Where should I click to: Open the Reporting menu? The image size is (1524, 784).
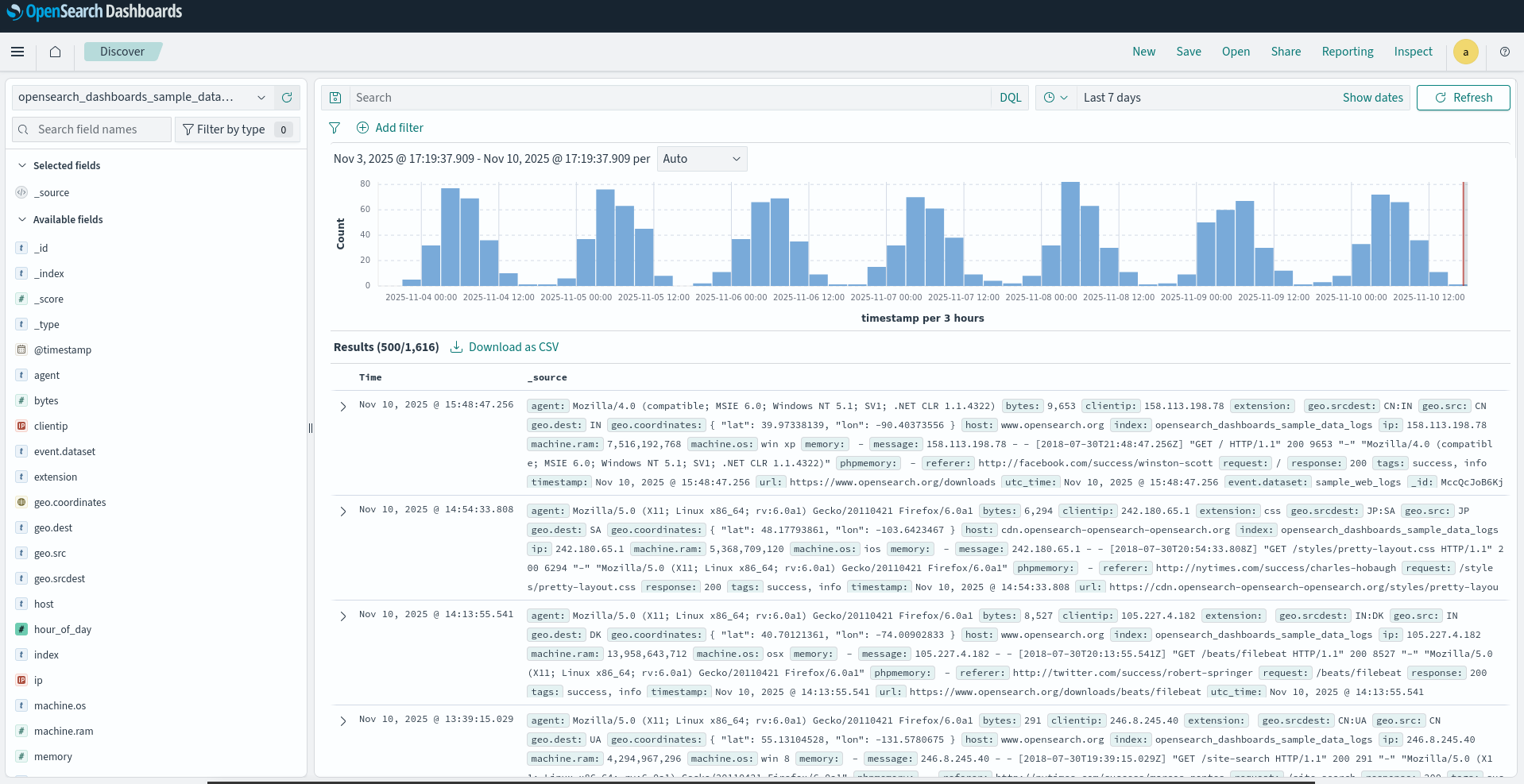(x=1347, y=52)
